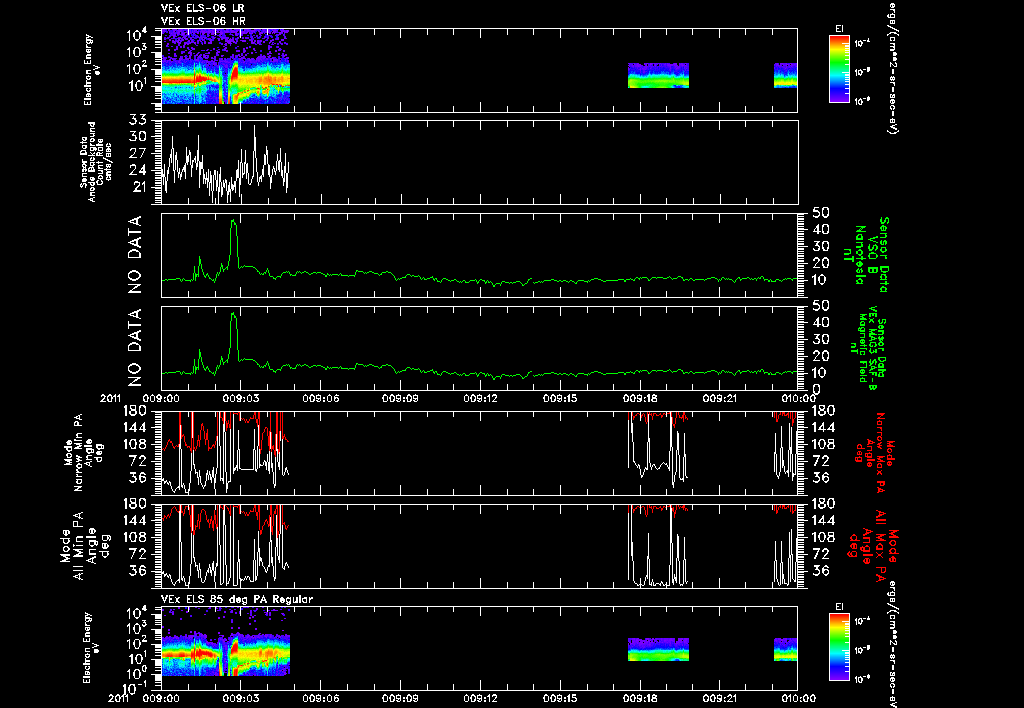Click the 010:00 label on bottom axis
The width and height of the screenshot is (1024, 708).
tap(799, 698)
